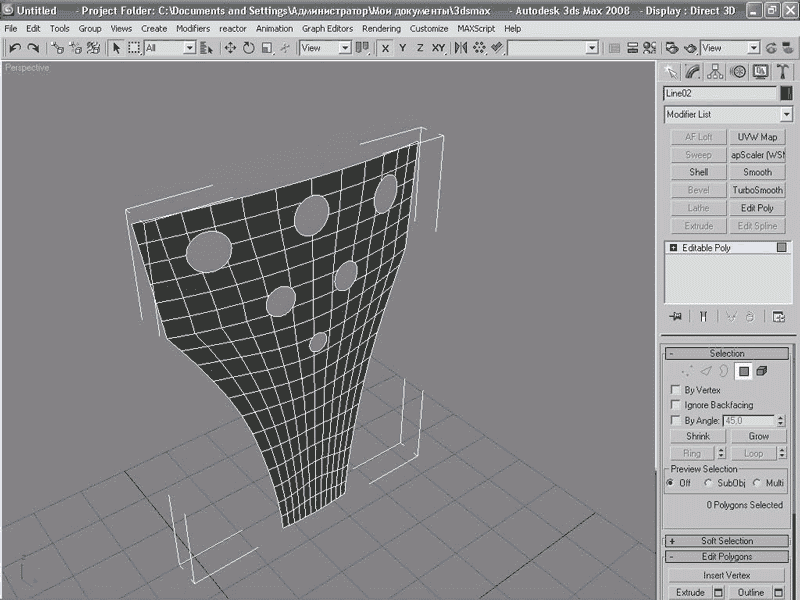The width and height of the screenshot is (800, 600).
Task: Open the Utilities hammer tab
Action: tap(781, 71)
